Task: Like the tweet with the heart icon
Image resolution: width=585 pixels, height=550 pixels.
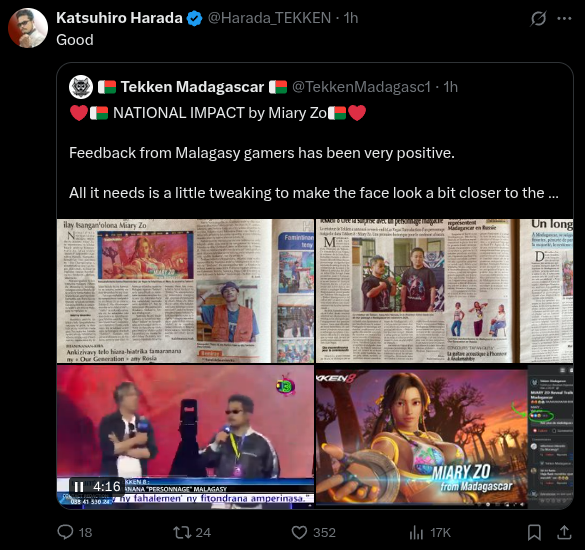Action: click(299, 532)
